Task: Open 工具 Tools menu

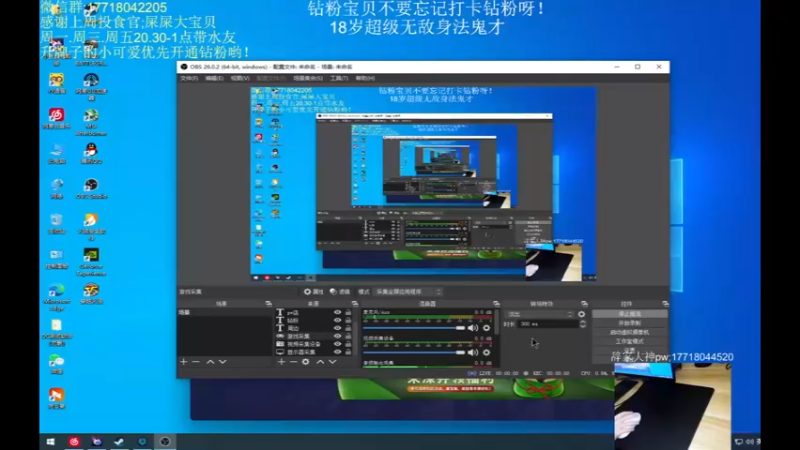Action: [x=339, y=79]
